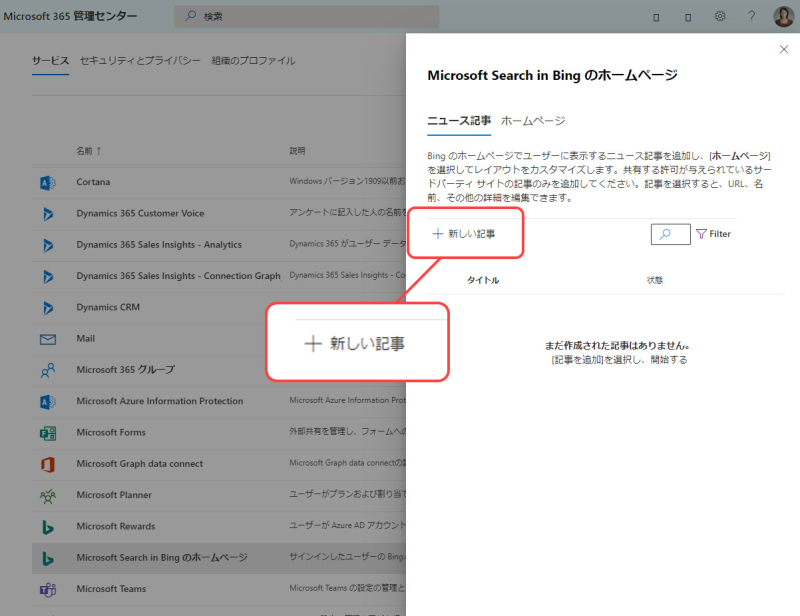The height and width of the screenshot is (616, 800).
Task: Click the Microsoft Forms icon
Action: [x=48, y=433]
